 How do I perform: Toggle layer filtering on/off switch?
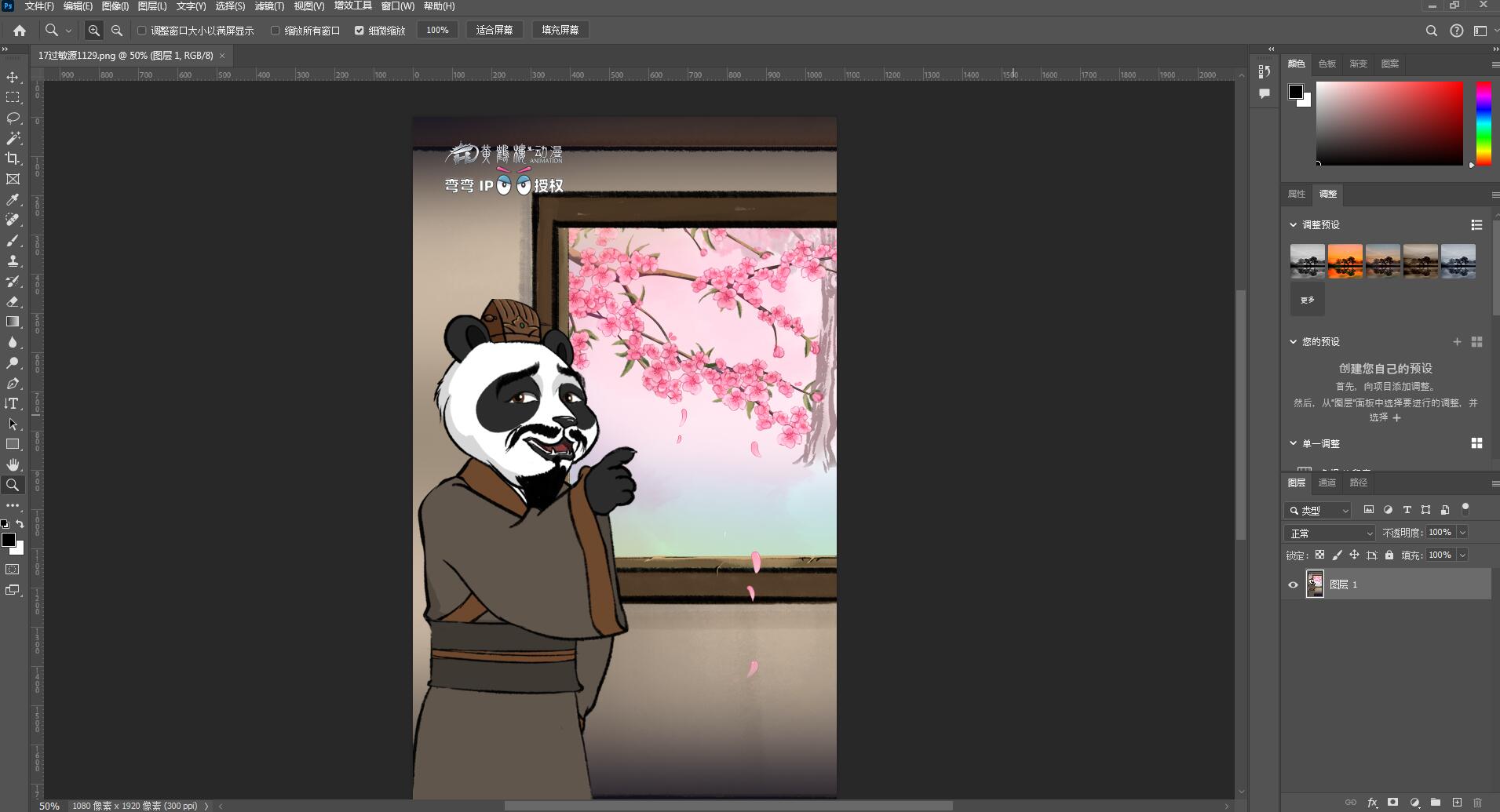(x=1465, y=509)
